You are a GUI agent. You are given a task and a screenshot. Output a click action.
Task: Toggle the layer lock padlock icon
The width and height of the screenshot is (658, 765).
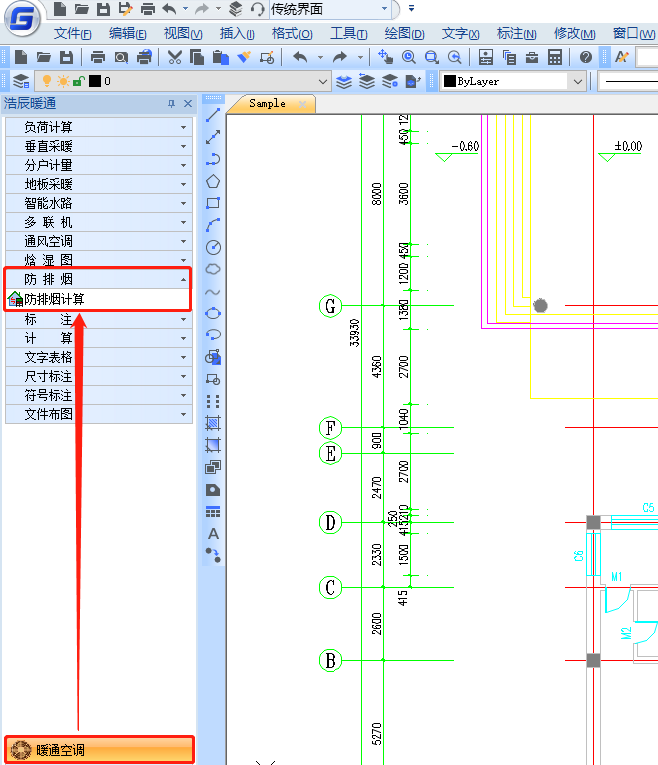[x=79, y=81]
